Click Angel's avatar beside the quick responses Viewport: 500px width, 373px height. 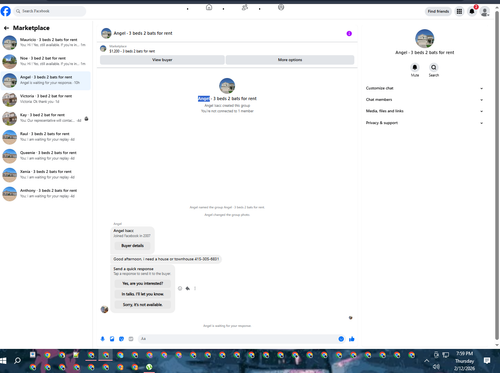click(104, 309)
